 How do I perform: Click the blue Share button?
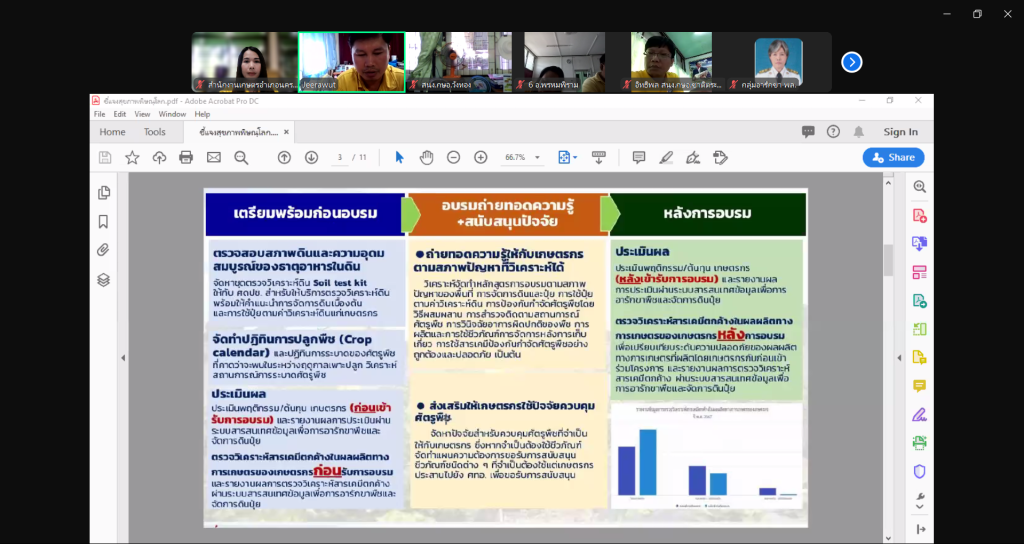click(x=893, y=157)
